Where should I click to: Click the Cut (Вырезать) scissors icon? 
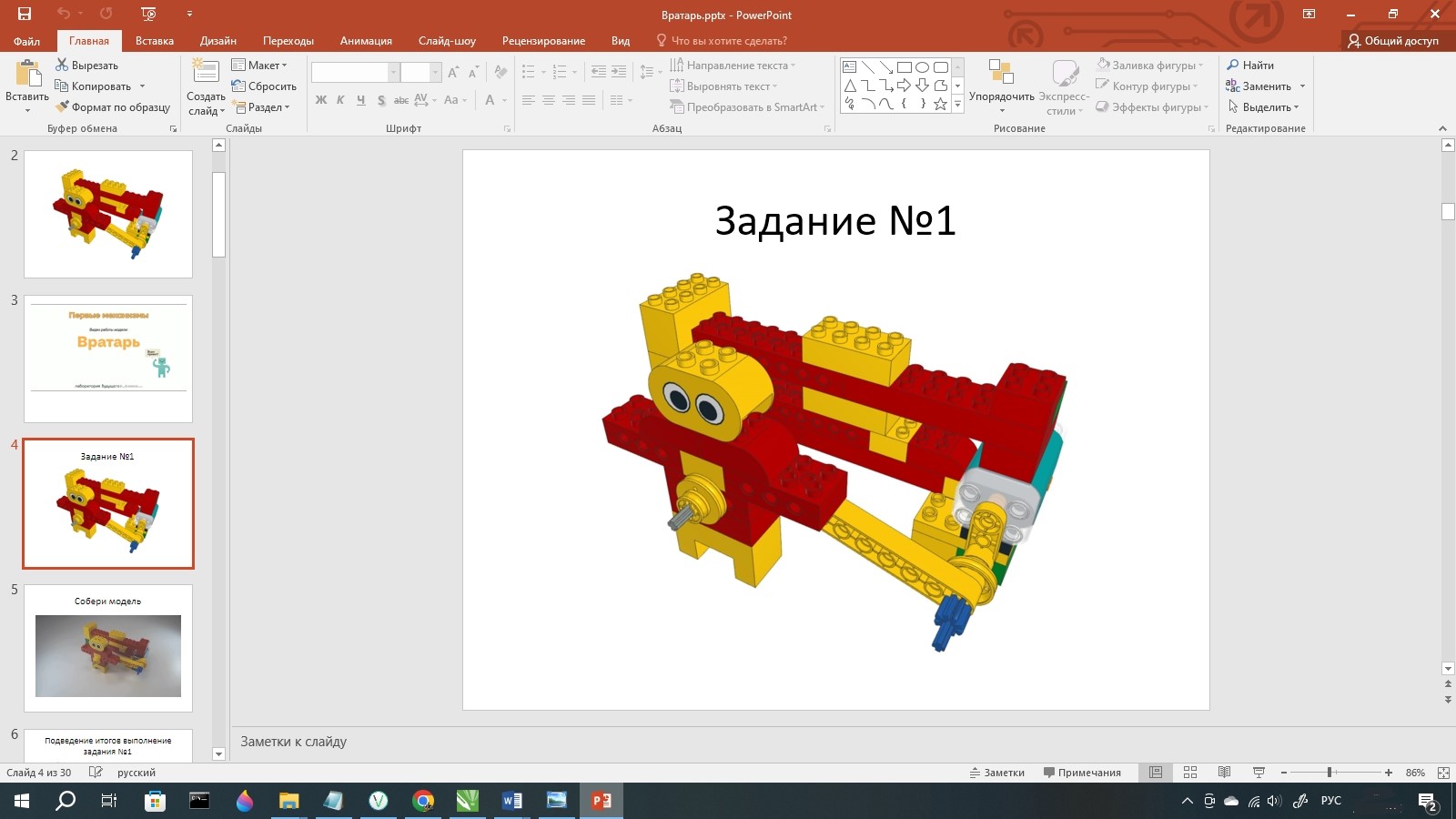coord(62,66)
